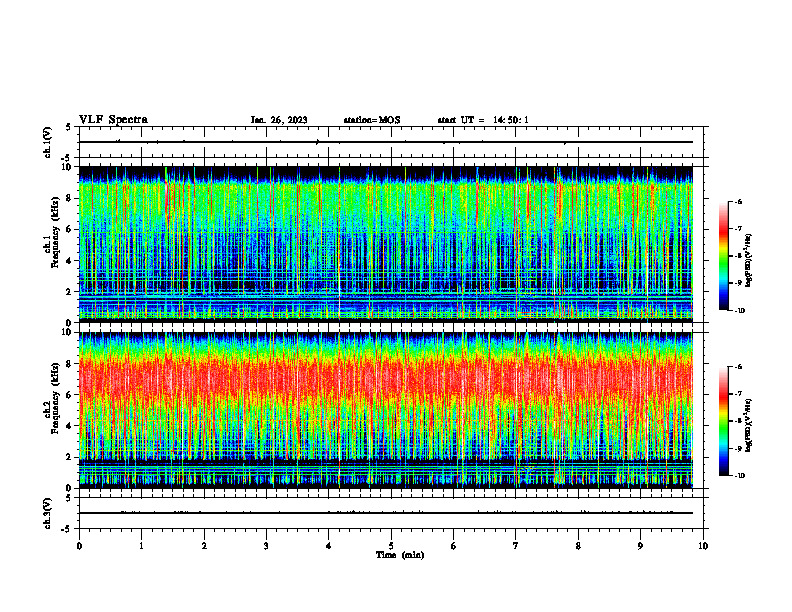Click the 'VLF Spectra' plot title
This screenshot has width=792, height=612.
tap(114, 120)
